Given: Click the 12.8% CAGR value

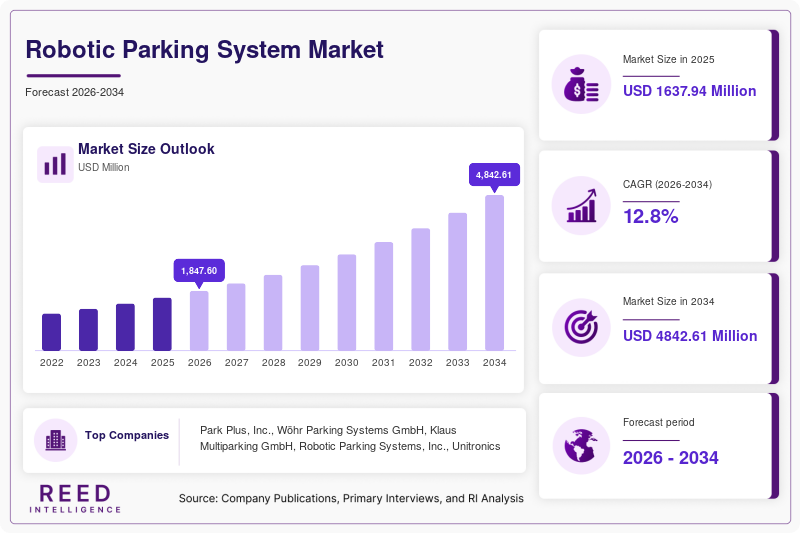Looking at the screenshot, I should click(651, 216).
